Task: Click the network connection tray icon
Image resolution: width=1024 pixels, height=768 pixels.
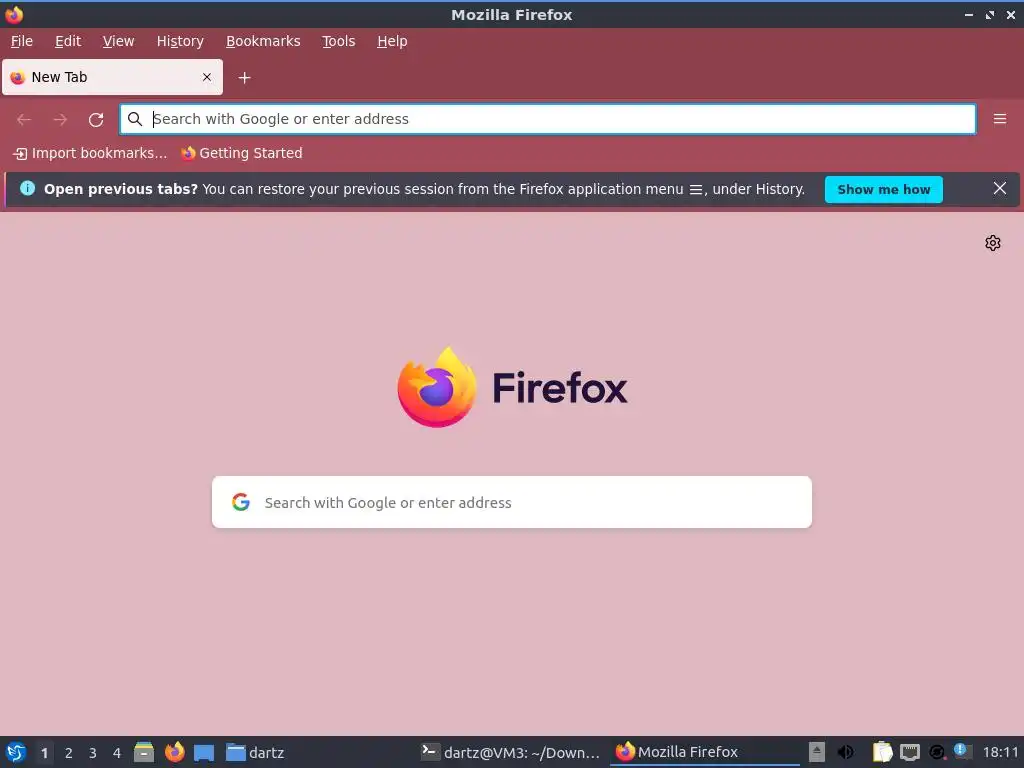Action: (x=910, y=752)
